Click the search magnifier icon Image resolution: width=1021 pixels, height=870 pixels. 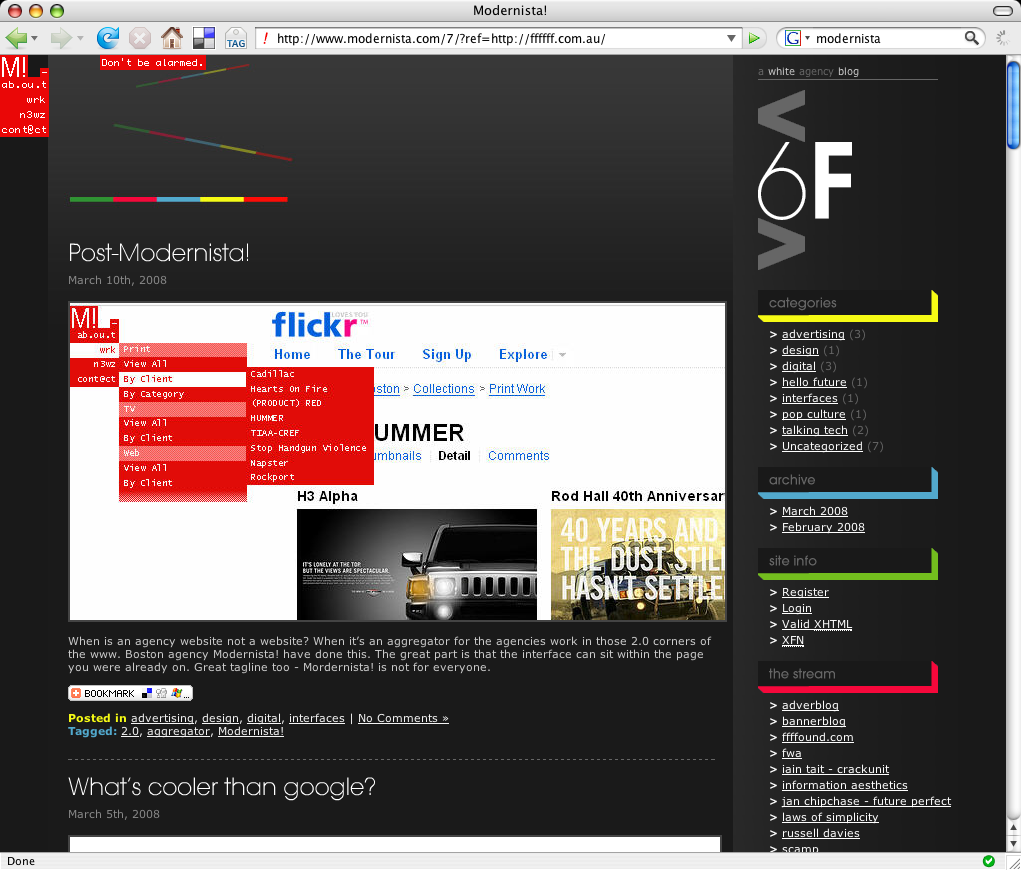point(971,38)
